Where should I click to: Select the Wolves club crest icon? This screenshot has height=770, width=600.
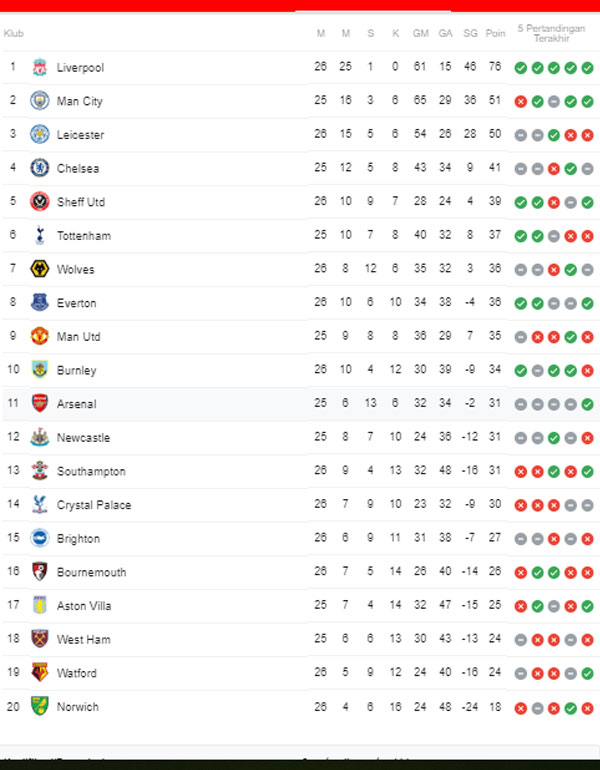pyautogui.click(x=40, y=269)
